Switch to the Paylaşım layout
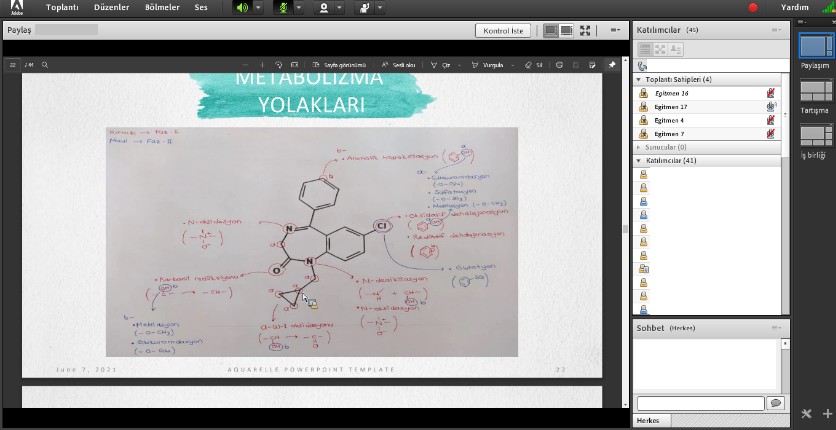The height and width of the screenshot is (430, 836). click(x=815, y=48)
